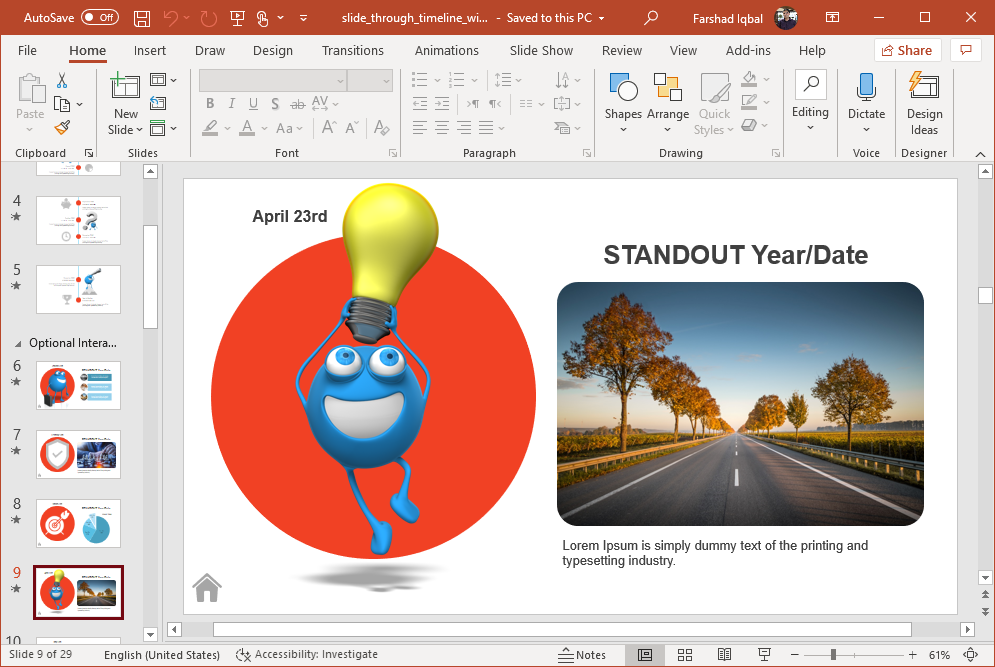Switch to Reading View in status bar
995x667 pixels.
click(x=725, y=655)
